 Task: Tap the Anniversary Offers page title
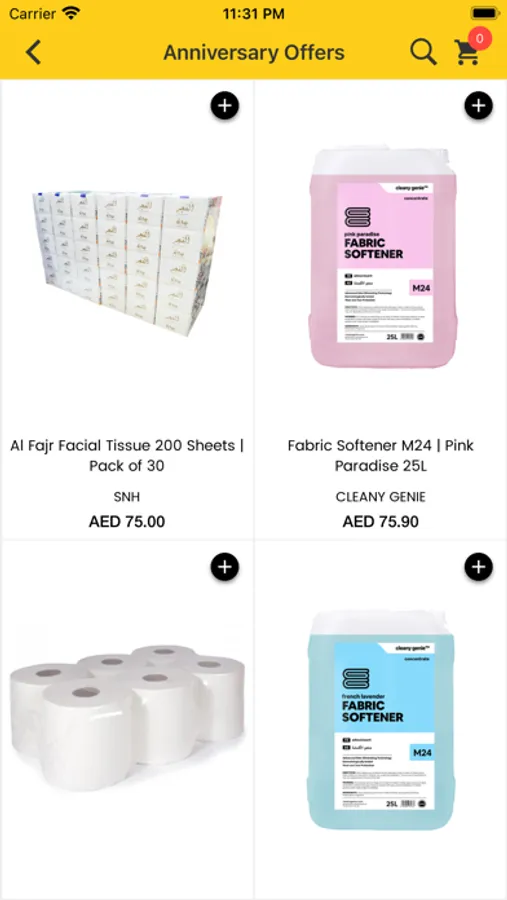(x=254, y=53)
